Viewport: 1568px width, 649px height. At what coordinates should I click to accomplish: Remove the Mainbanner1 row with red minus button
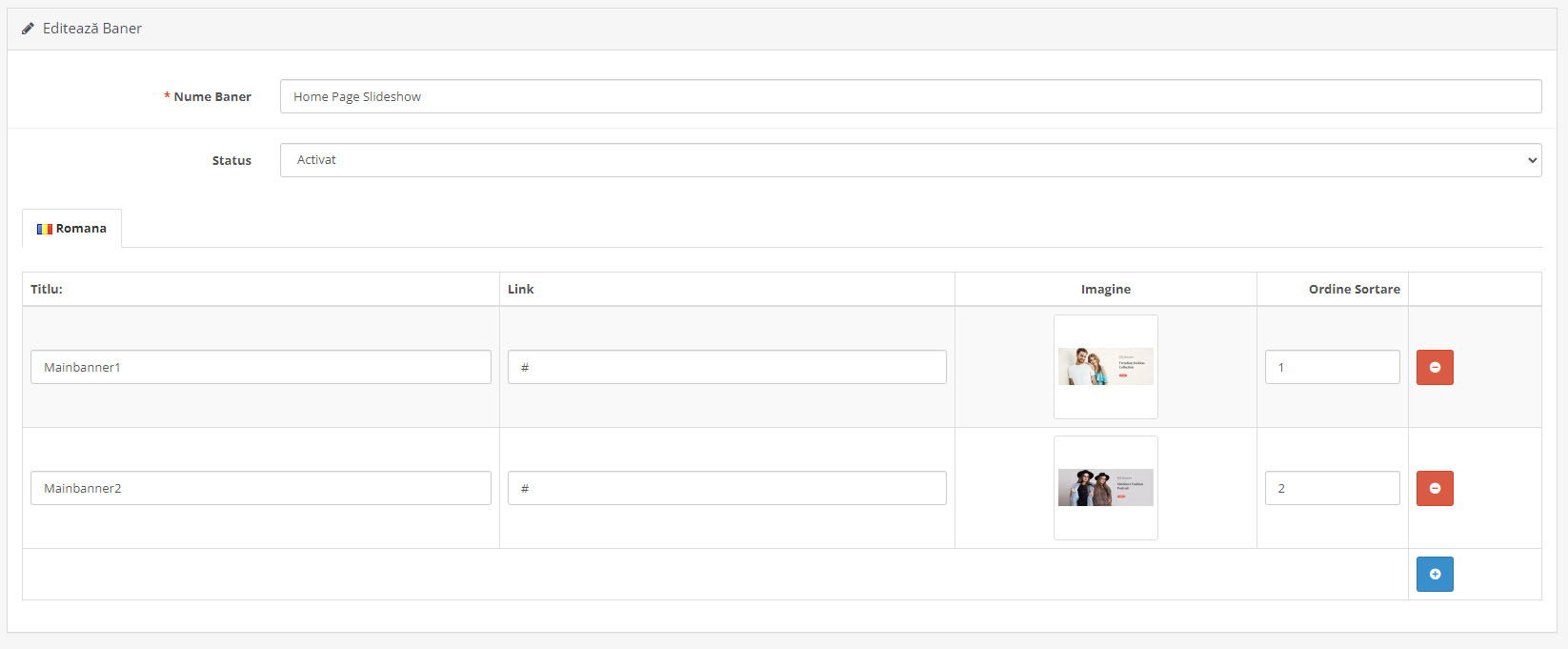(1435, 367)
